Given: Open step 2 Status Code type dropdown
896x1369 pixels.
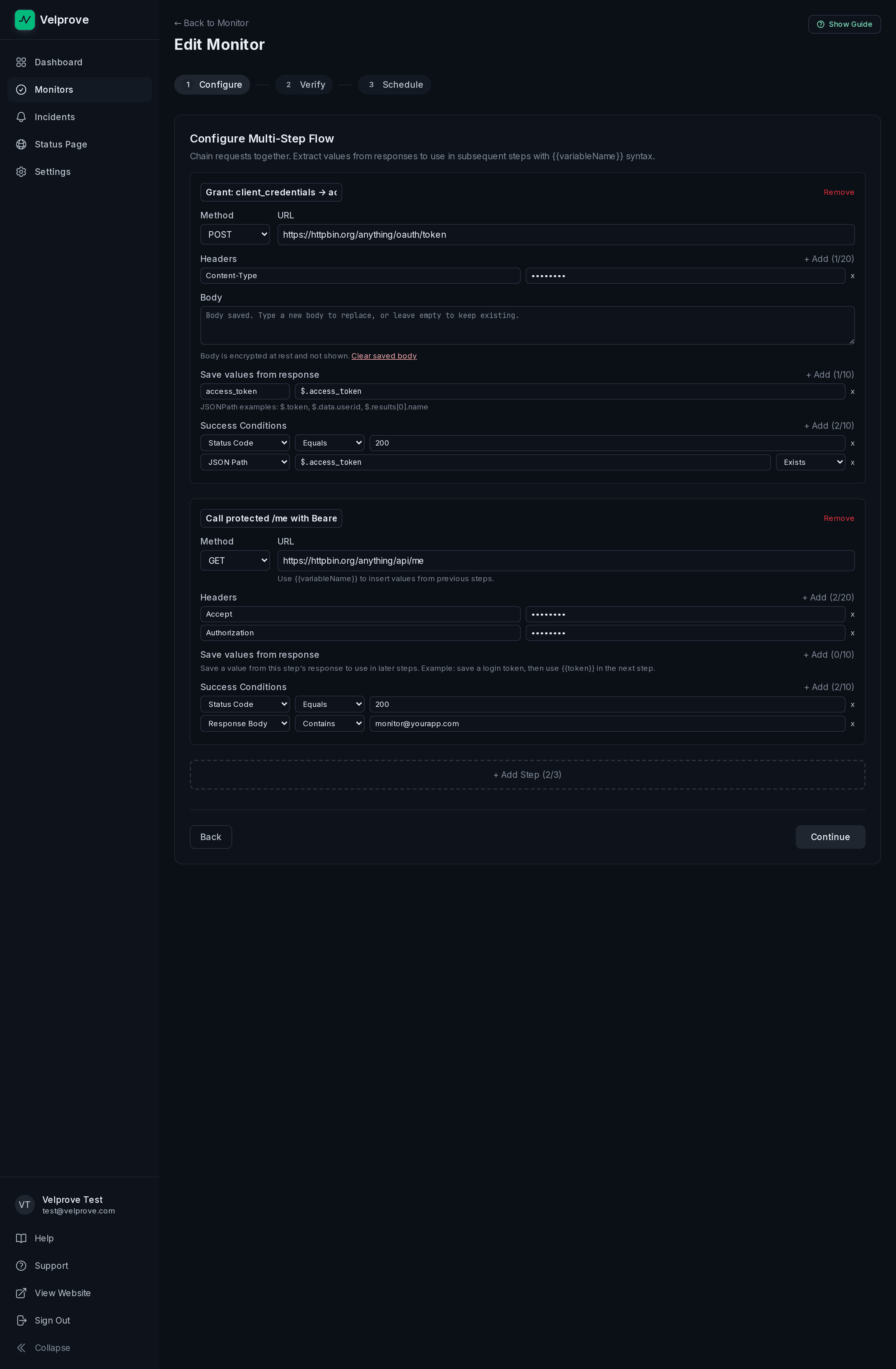Looking at the screenshot, I should tap(245, 705).
